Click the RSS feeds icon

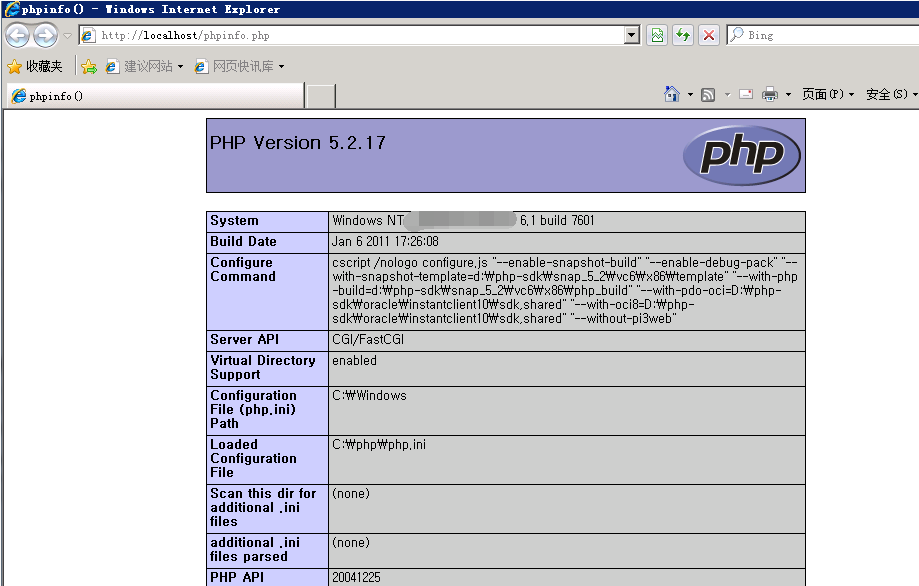(x=708, y=94)
